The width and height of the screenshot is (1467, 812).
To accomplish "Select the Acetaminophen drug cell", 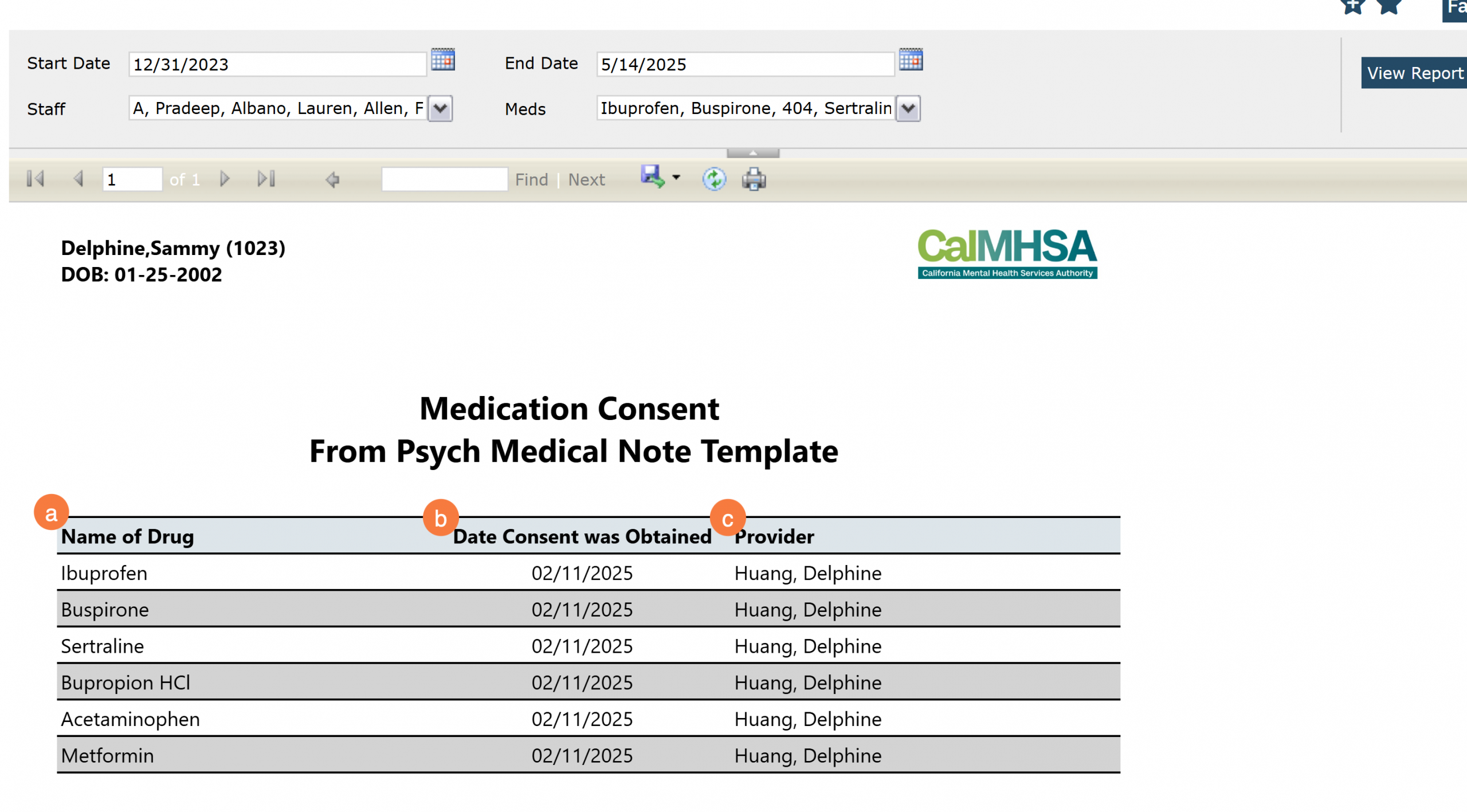I will pos(131,720).
